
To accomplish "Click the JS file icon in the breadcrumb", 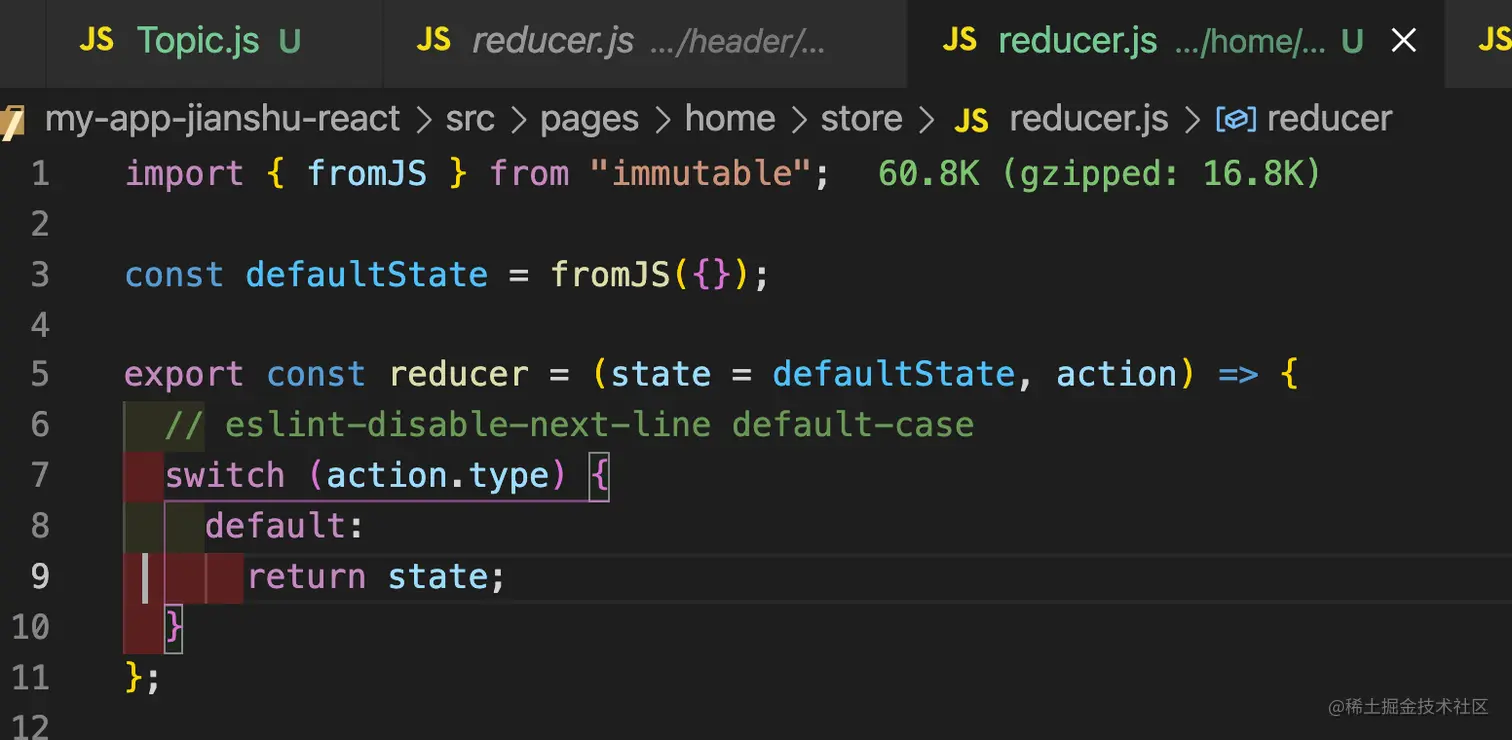I will [x=971, y=121].
